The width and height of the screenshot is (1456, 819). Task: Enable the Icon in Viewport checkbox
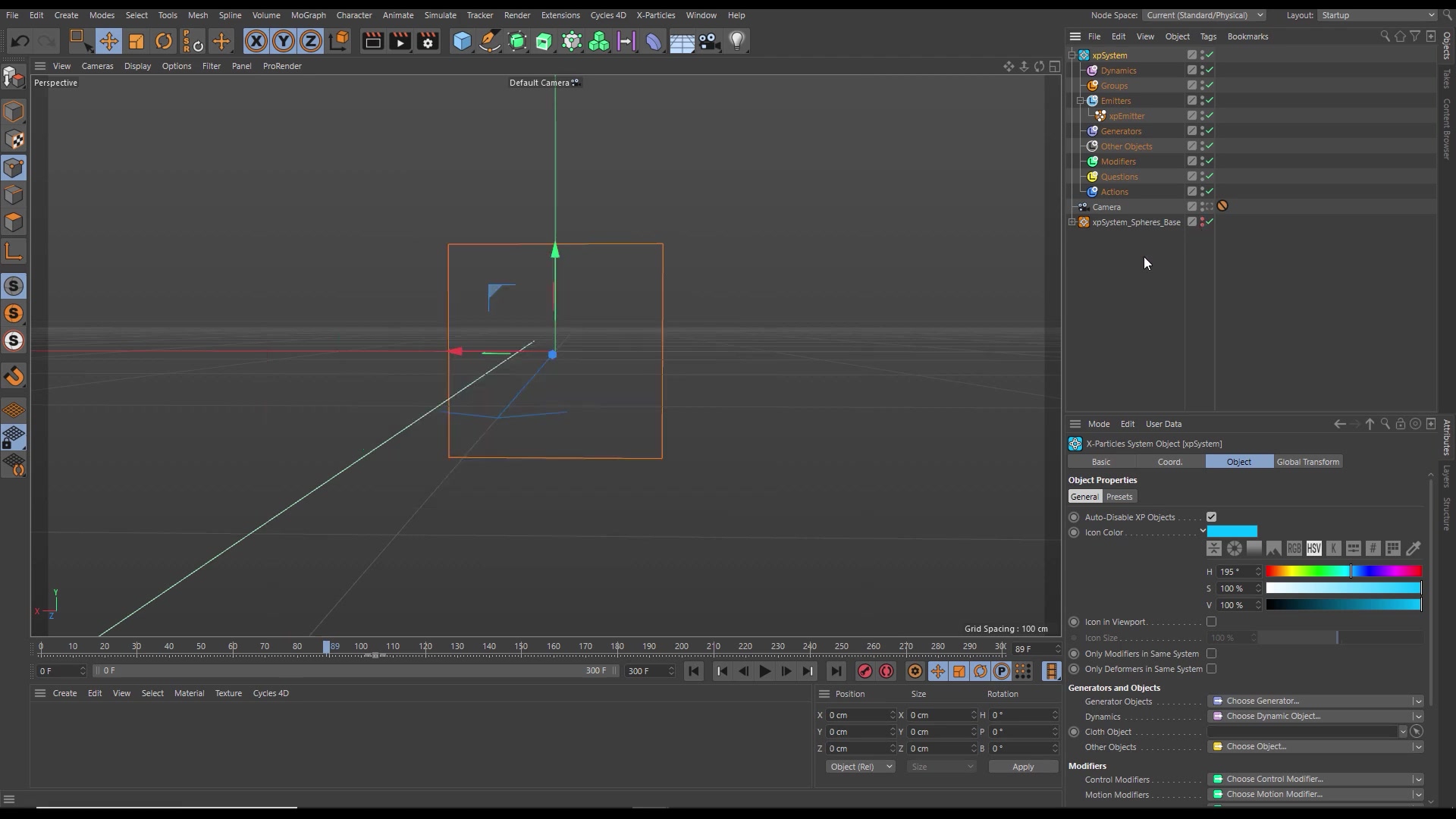pos(1211,621)
